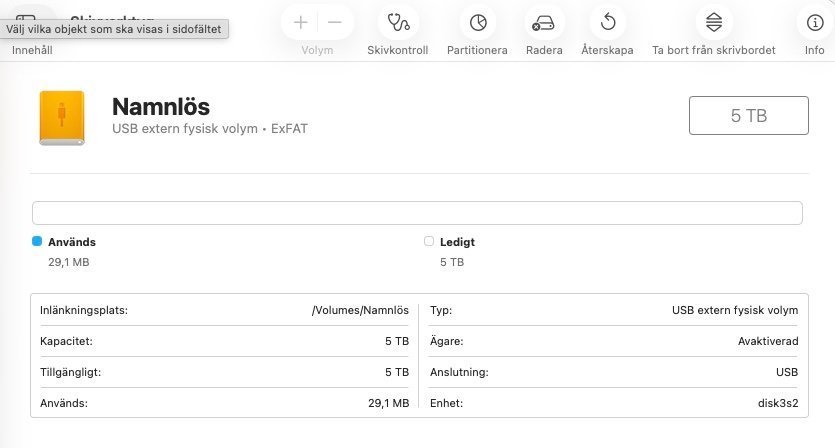Click the plus button to add volume
The width and height of the screenshot is (835, 448).
pyautogui.click(x=300, y=22)
